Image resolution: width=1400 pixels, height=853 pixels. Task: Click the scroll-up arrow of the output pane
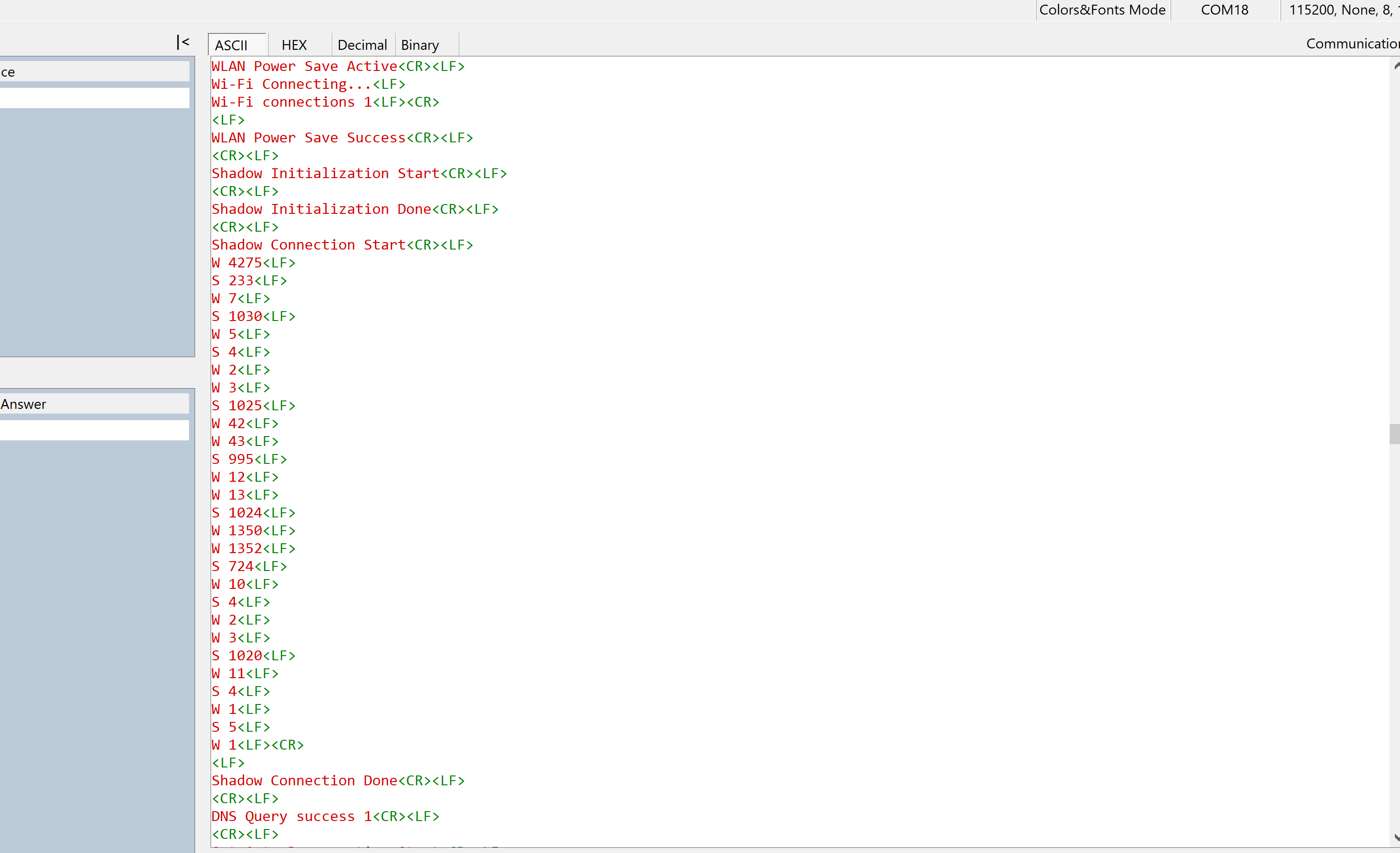coord(1395,66)
